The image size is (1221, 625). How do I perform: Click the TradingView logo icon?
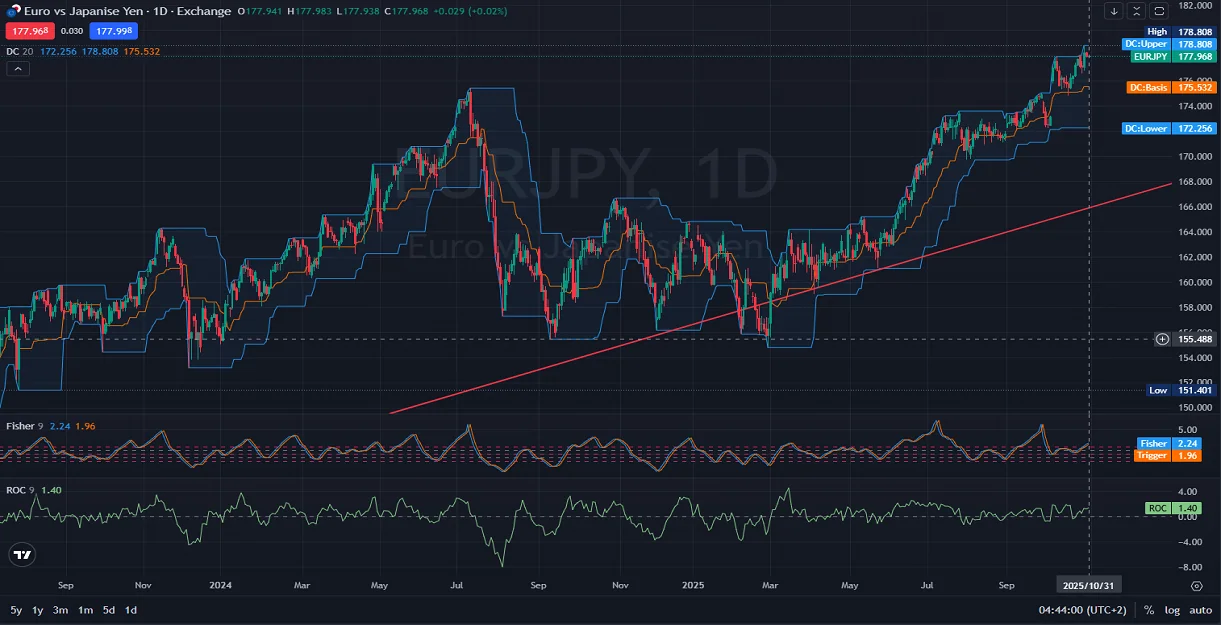click(22, 555)
